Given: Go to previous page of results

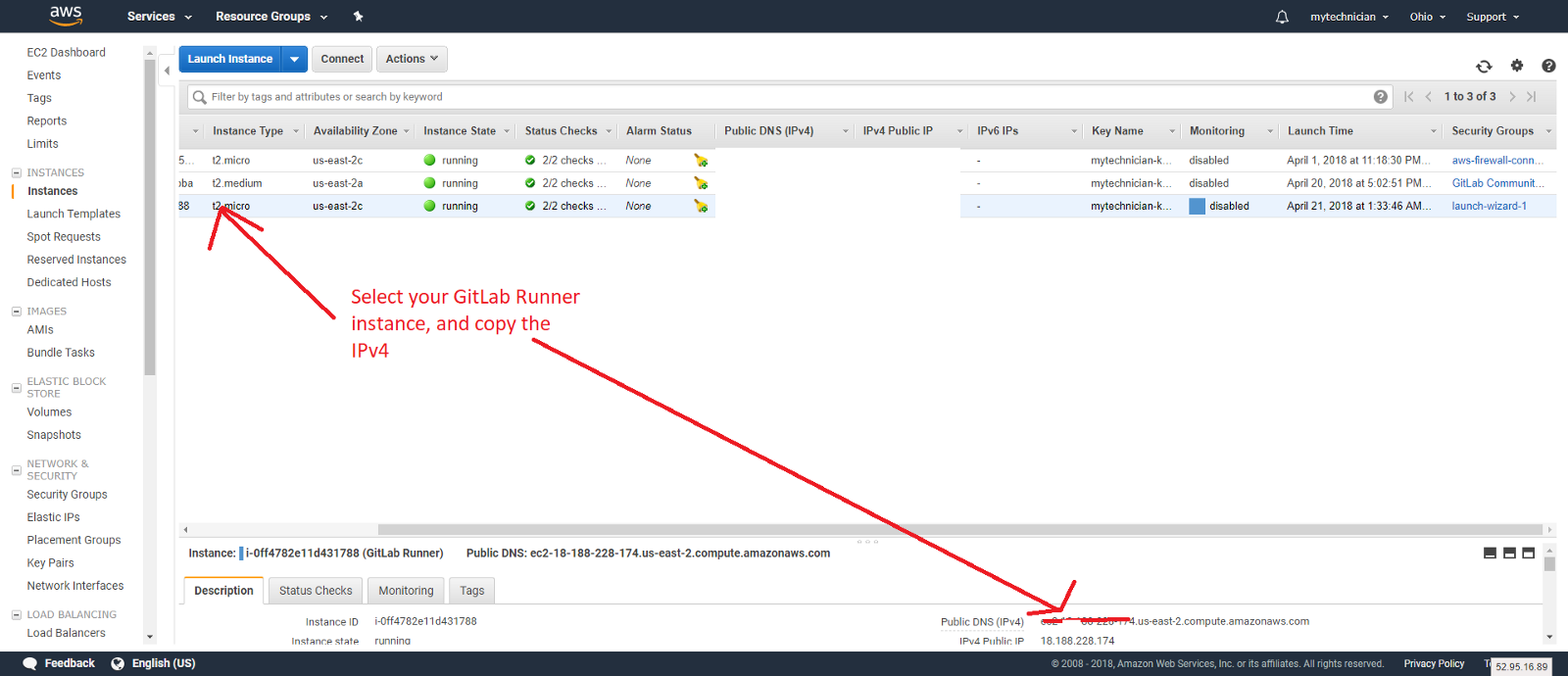Looking at the screenshot, I should 1429,96.
